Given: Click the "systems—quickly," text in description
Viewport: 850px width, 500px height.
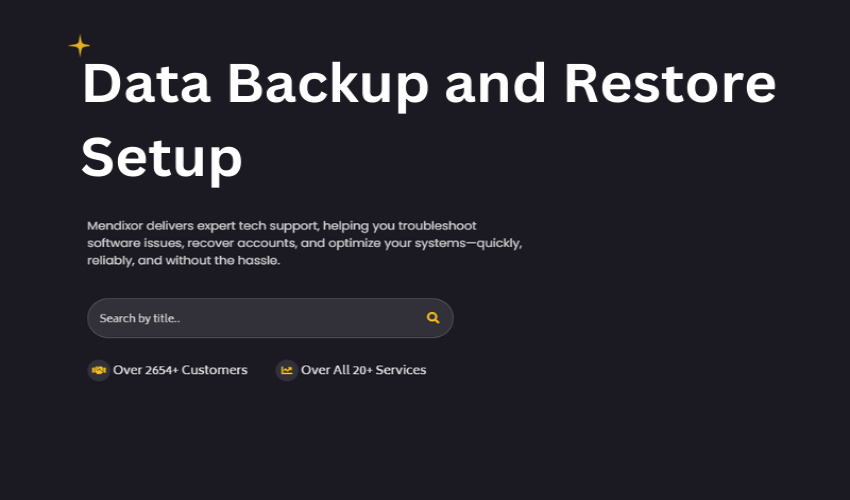Looking at the screenshot, I should 468,243.
